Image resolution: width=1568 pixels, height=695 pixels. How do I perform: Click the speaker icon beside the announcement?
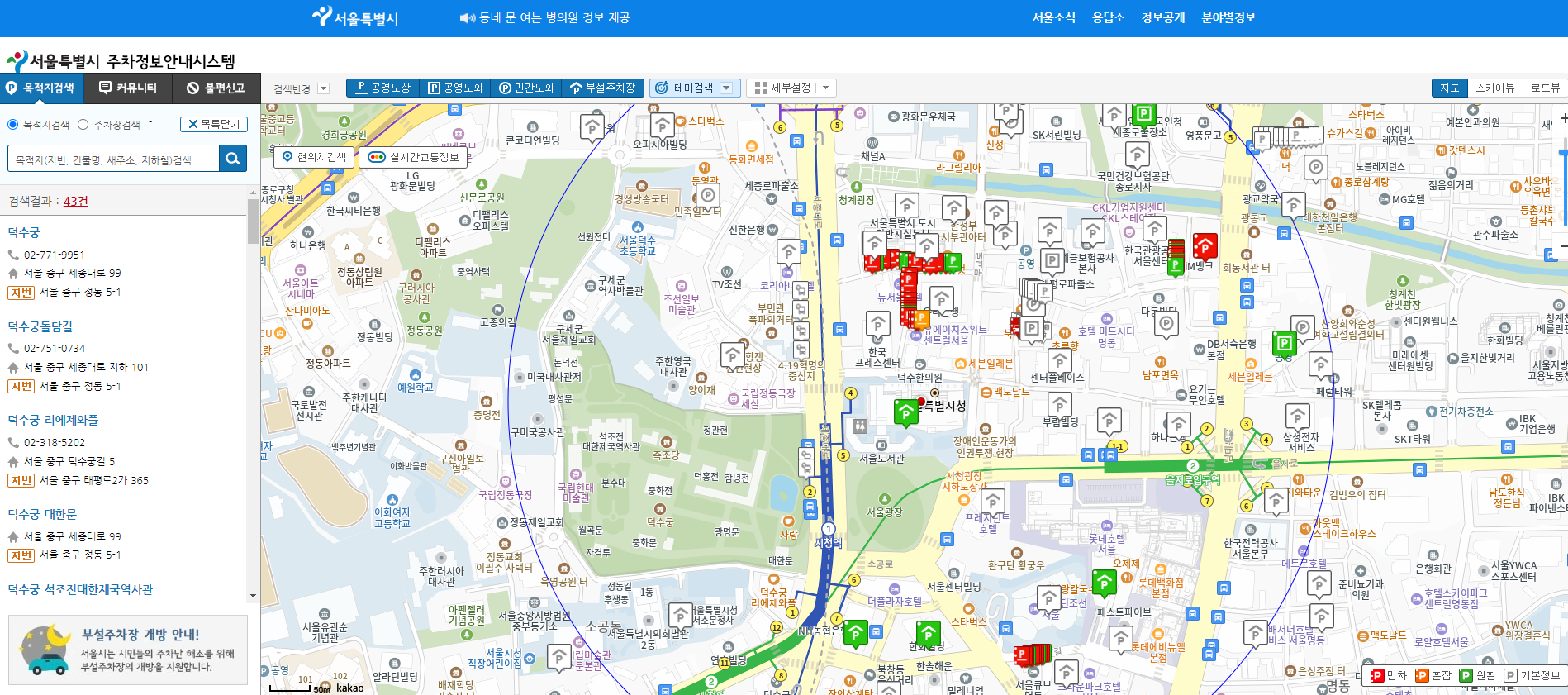468,18
